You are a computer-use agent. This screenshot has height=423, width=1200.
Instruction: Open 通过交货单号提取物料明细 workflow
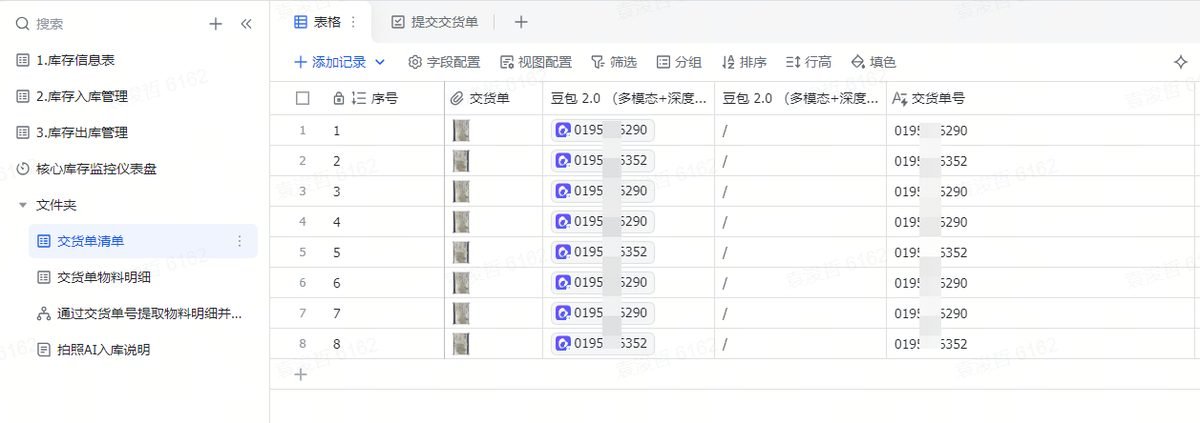coord(140,314)
